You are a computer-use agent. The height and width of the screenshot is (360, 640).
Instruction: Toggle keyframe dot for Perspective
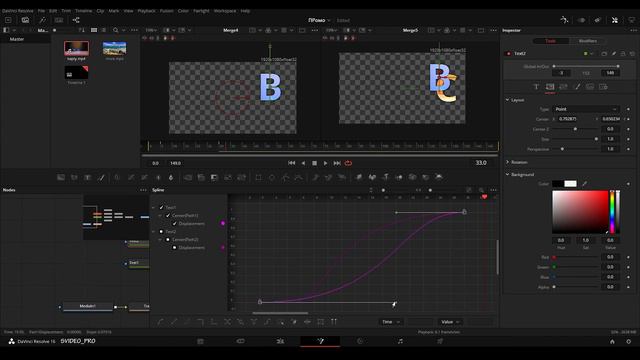pyautogui.click(x=628, y=149)
